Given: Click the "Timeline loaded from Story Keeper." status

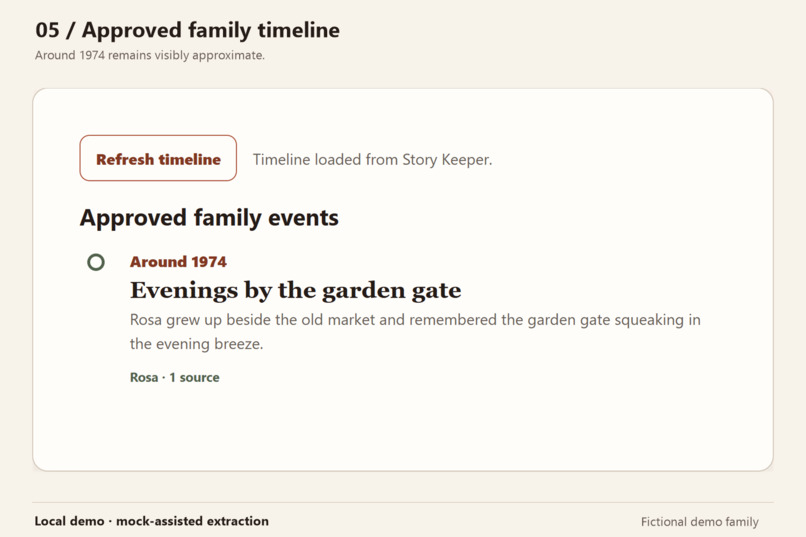Looking at the screenshot, I should pos(372,159).
